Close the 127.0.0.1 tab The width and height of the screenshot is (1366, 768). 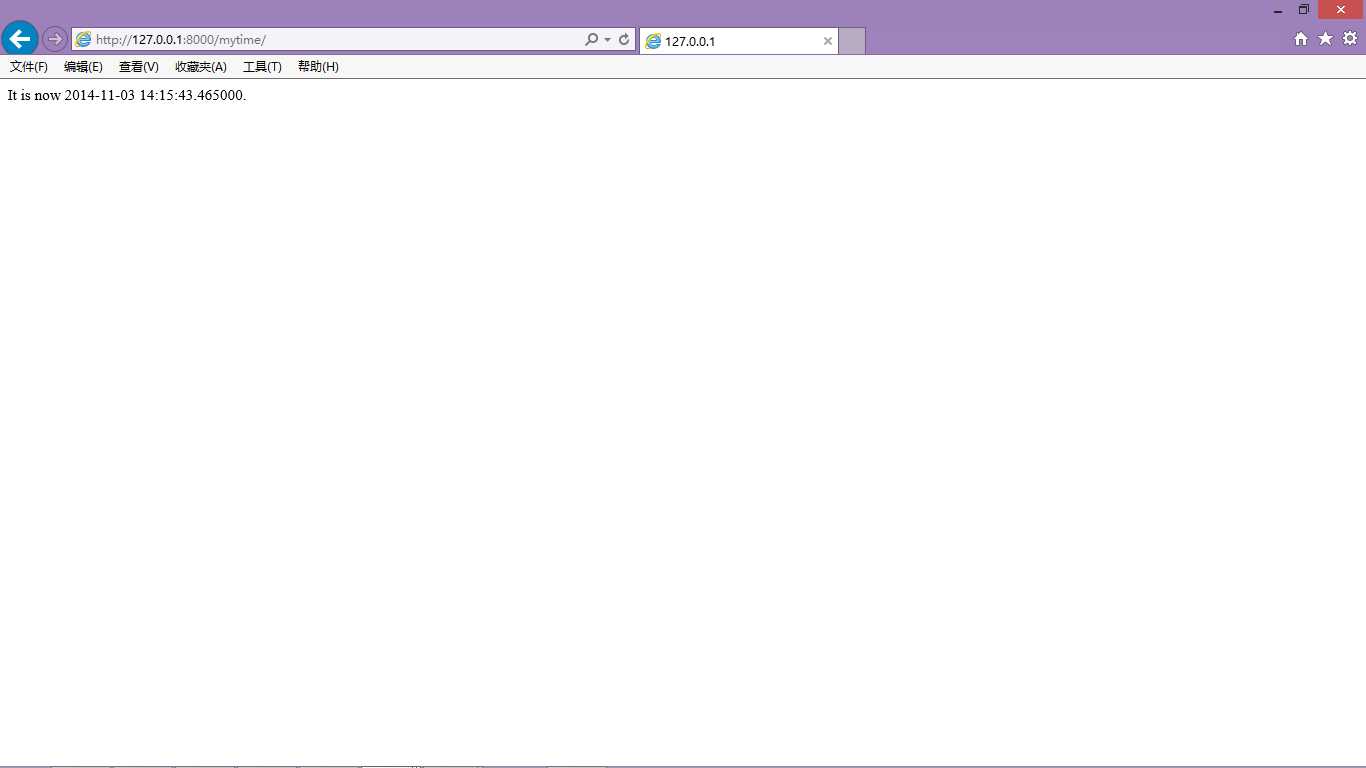pyautogui.click(x=828, y=41)
